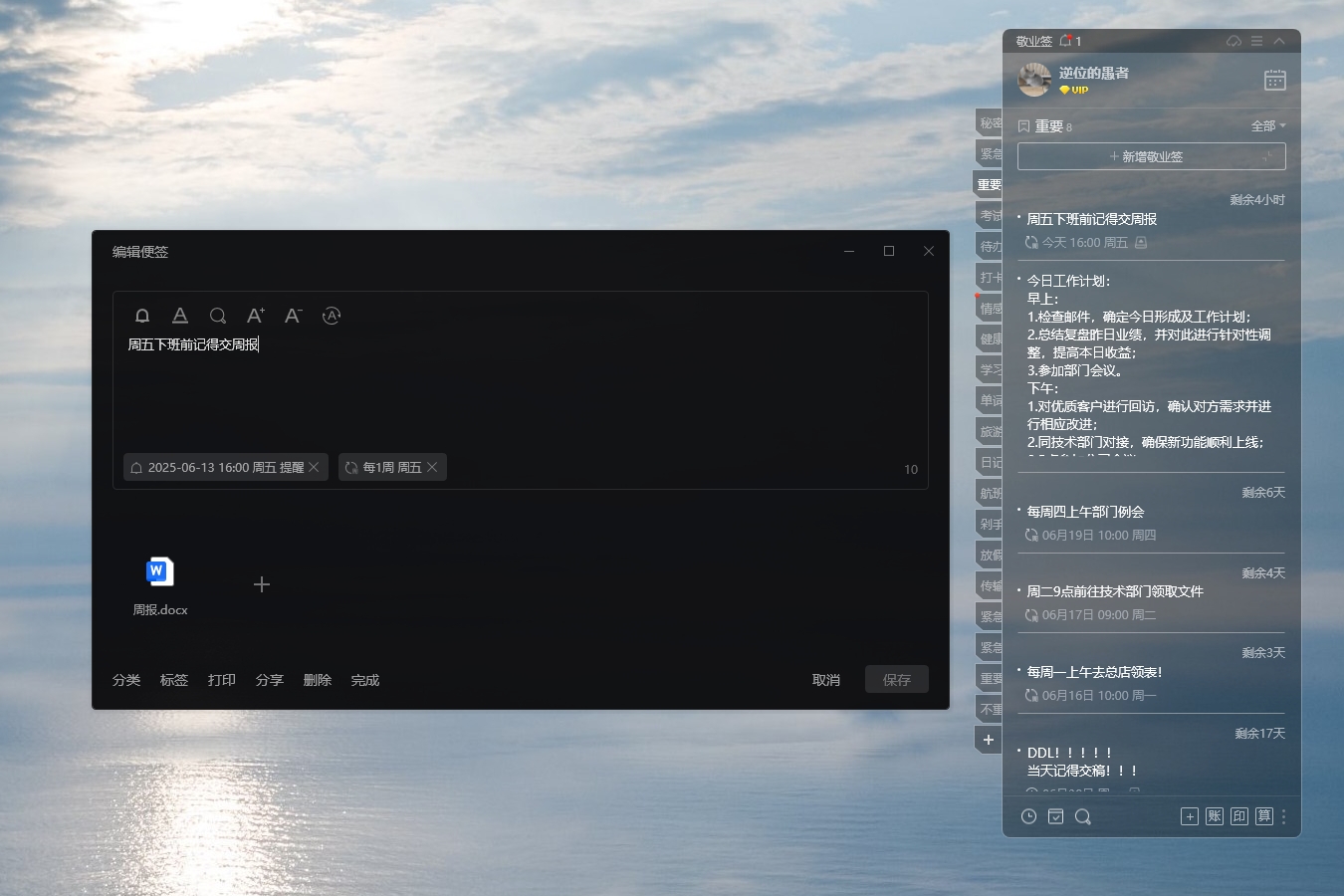This screenshot has height=896, width=1344.
Task: Open note 周二9点前往技术部门领取文件
Action: pyautogui.click(x=1115, y=591)
